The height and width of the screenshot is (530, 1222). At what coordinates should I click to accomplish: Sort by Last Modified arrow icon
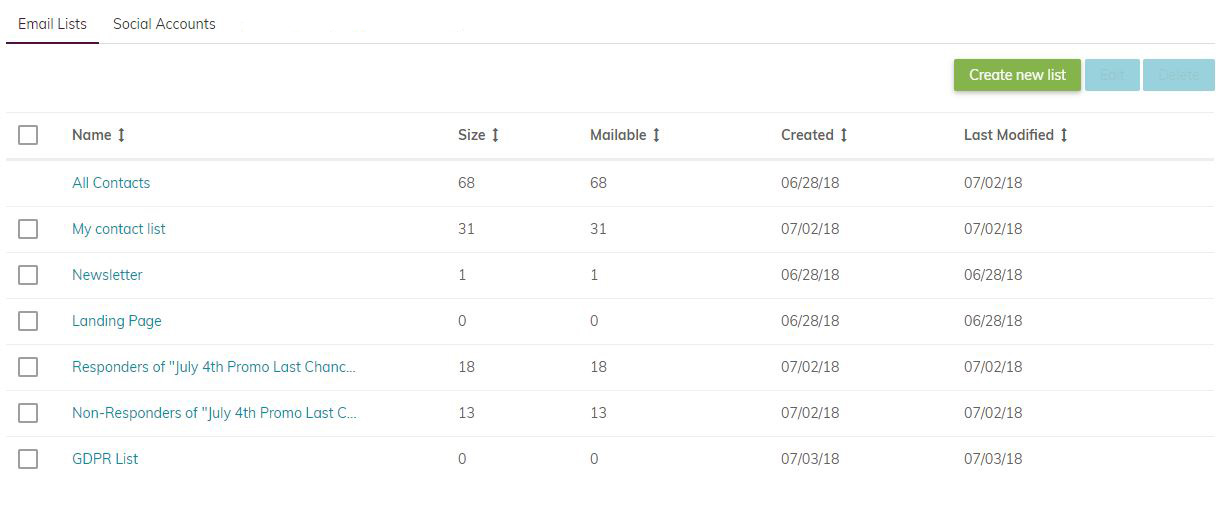pyautogui.click(x=1064, y=135)
